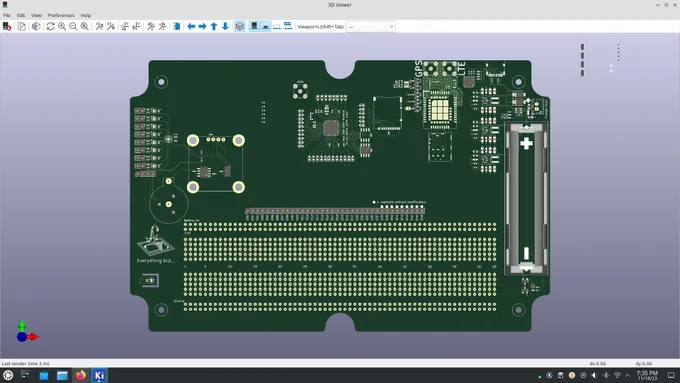
Task: Open the Preferences menu
Action: (61, 15)
